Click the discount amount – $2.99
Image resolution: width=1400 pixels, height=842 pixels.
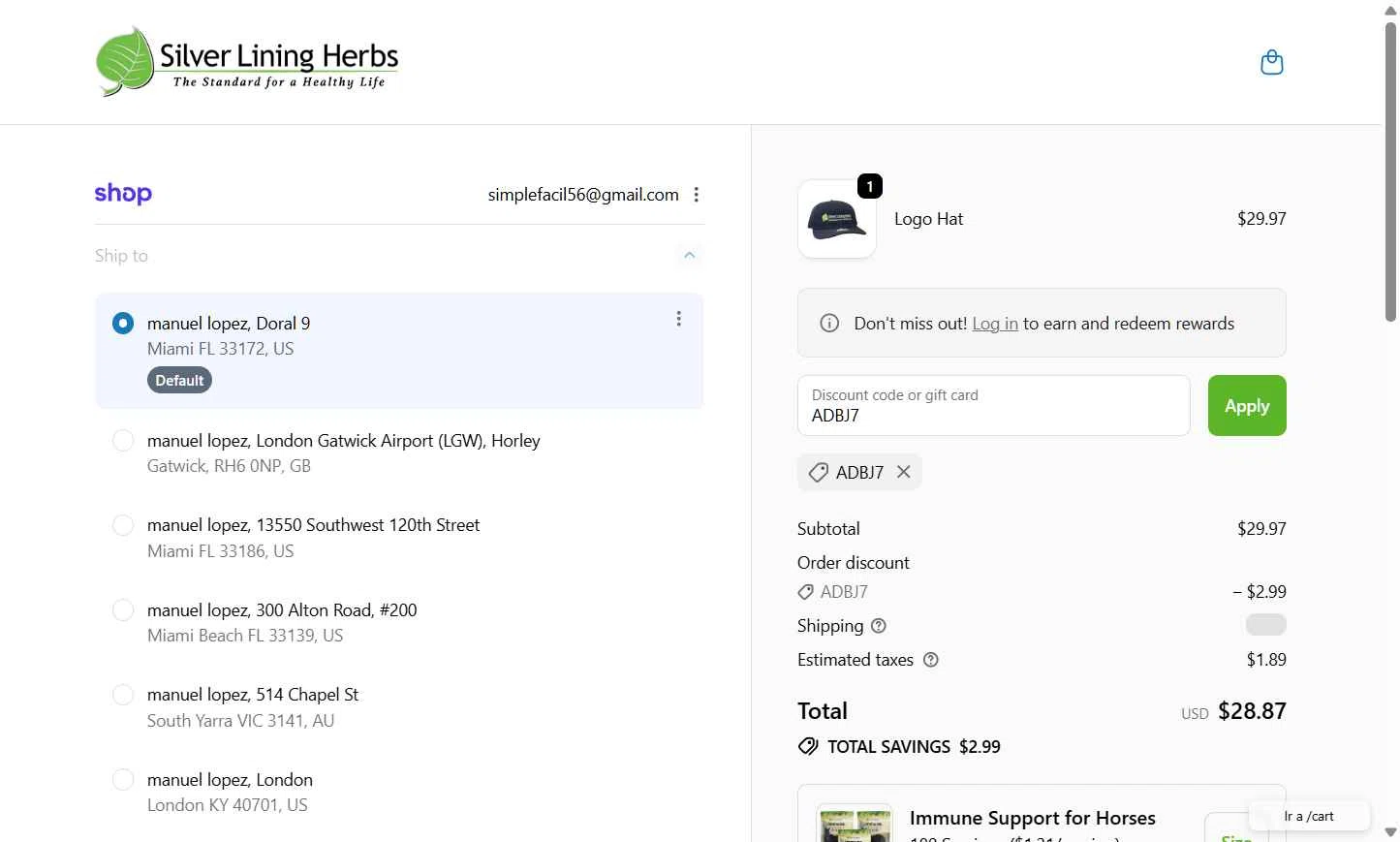1260,592
